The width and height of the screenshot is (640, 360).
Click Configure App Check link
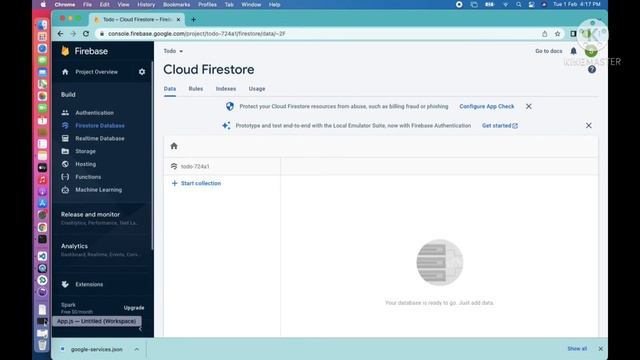click(487, 106)
